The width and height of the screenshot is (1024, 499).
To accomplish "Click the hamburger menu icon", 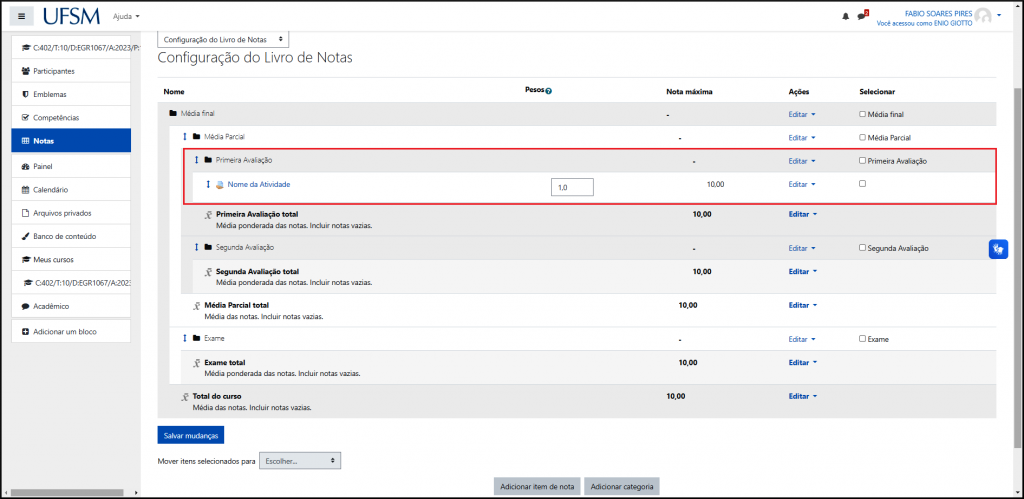I will point(22,16).
